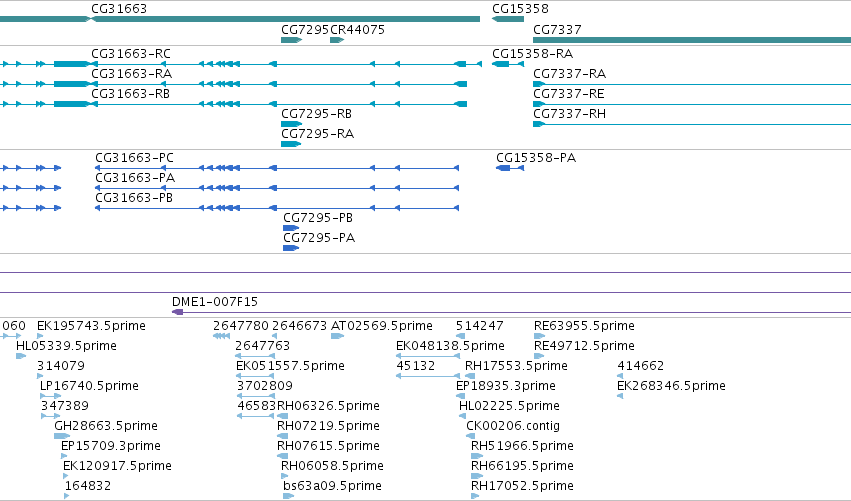Click the GH28663.5prime EST glyph
851x501 pixels.
62,436
